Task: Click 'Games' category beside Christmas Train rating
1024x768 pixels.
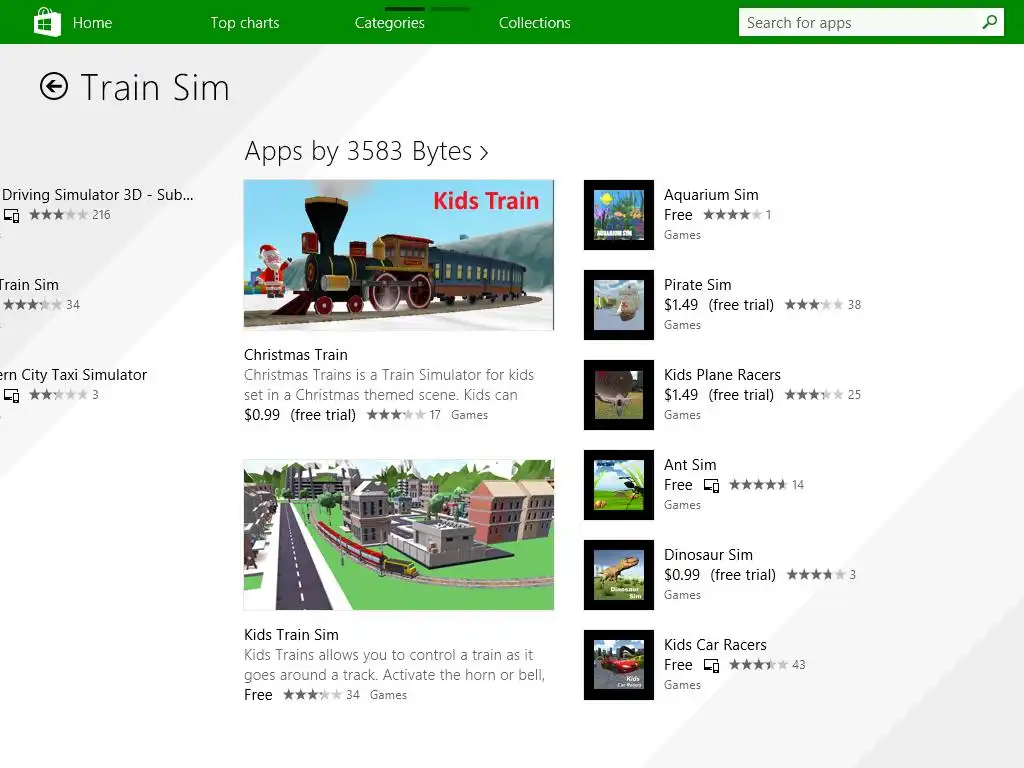Action: coord(470,415)
